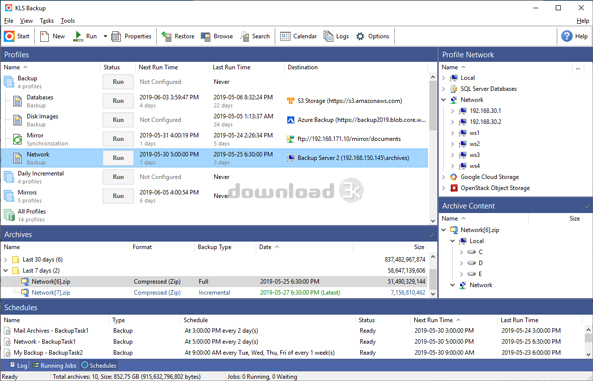Viewport: 593px width, 381px height.
Task: Click the Run toolbar button
Action: pos(85,36)
